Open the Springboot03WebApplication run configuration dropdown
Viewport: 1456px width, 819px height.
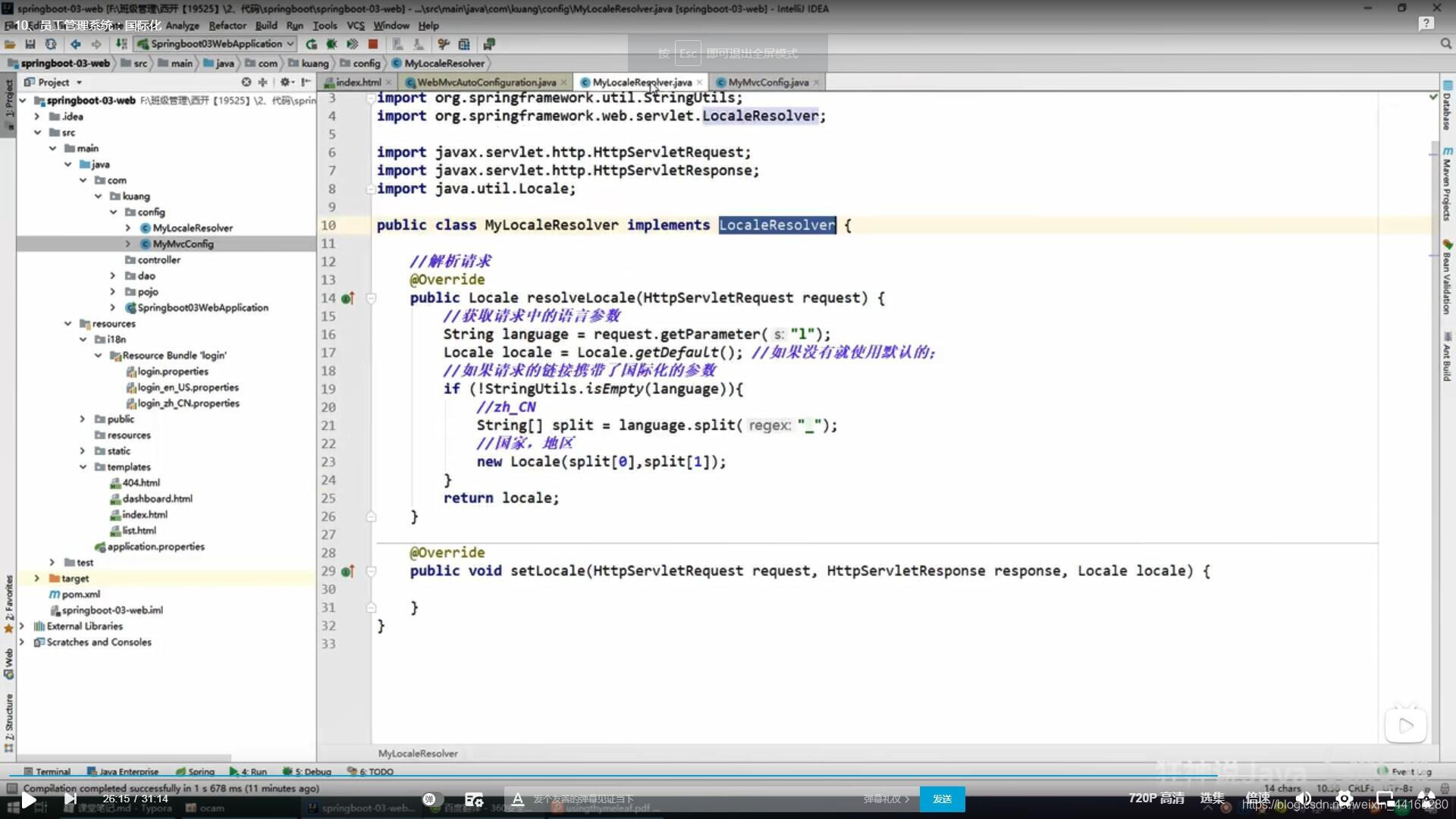(x=216, y=44)
